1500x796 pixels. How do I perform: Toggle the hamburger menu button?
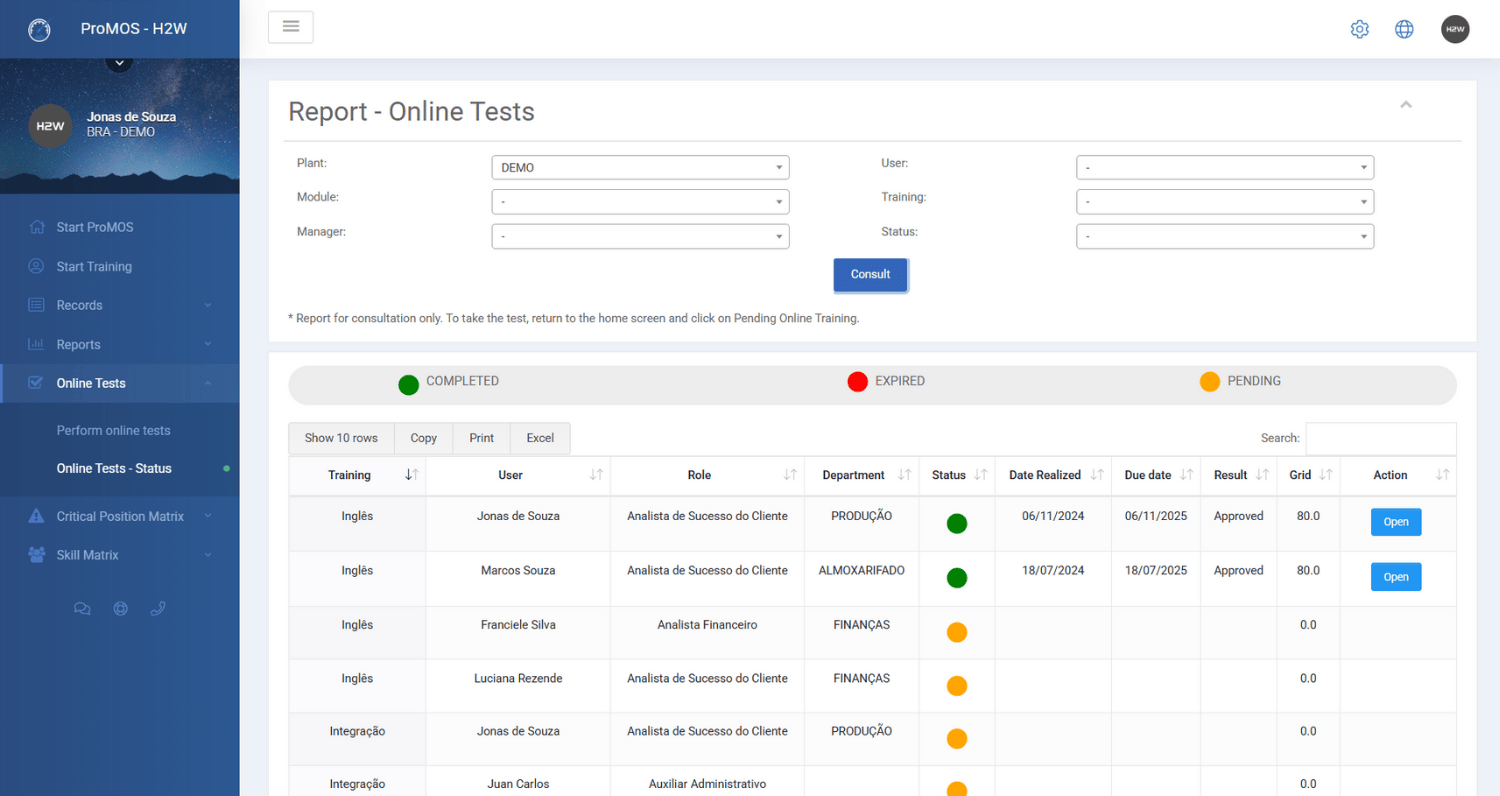(x=291, y=27)
